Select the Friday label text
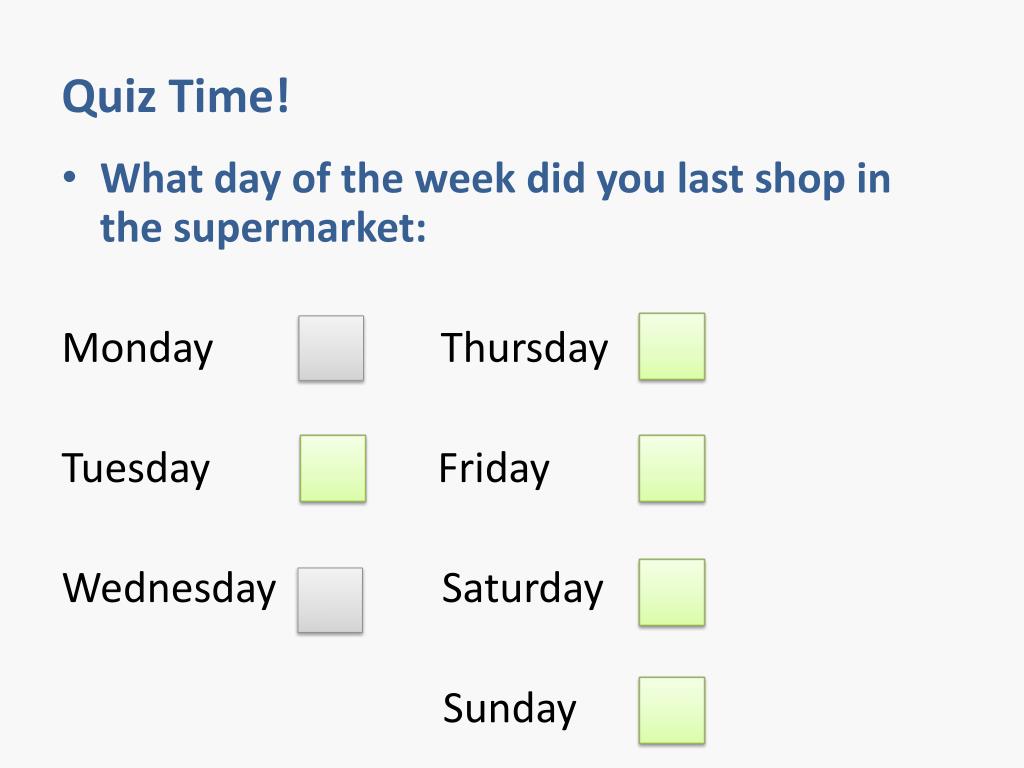The width and height of the screenshot is (1024, 768). (494, 469)
